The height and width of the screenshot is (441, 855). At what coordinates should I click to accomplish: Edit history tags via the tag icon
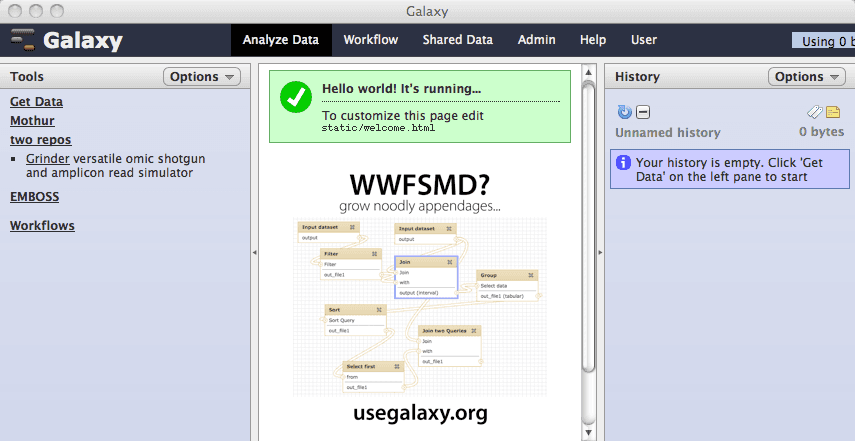click(815, 112)
